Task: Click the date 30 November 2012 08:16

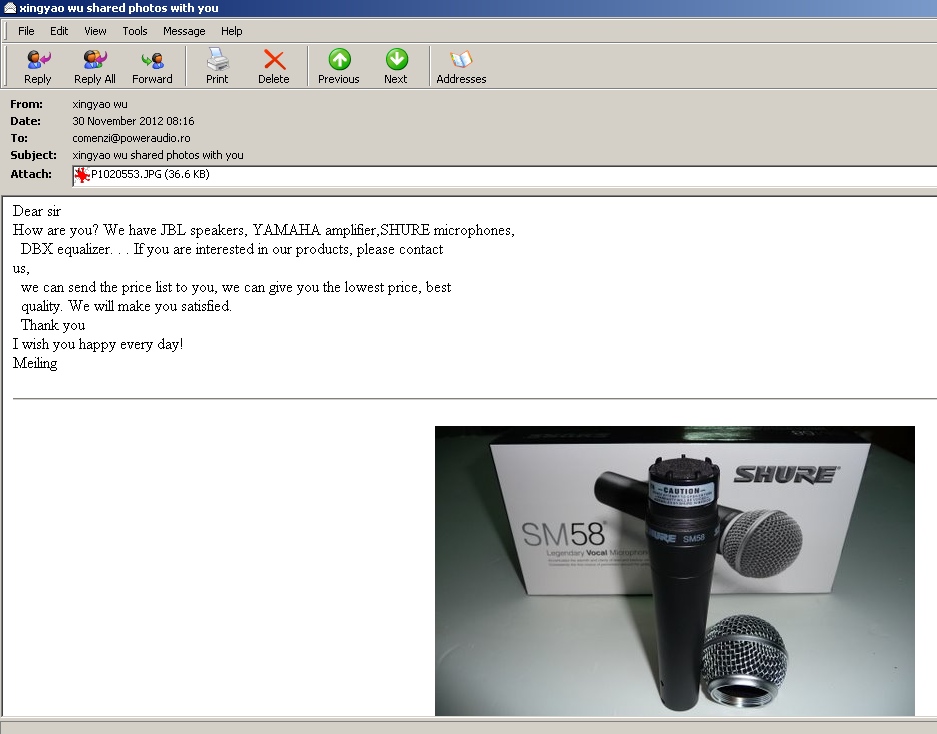Action: 133,121
